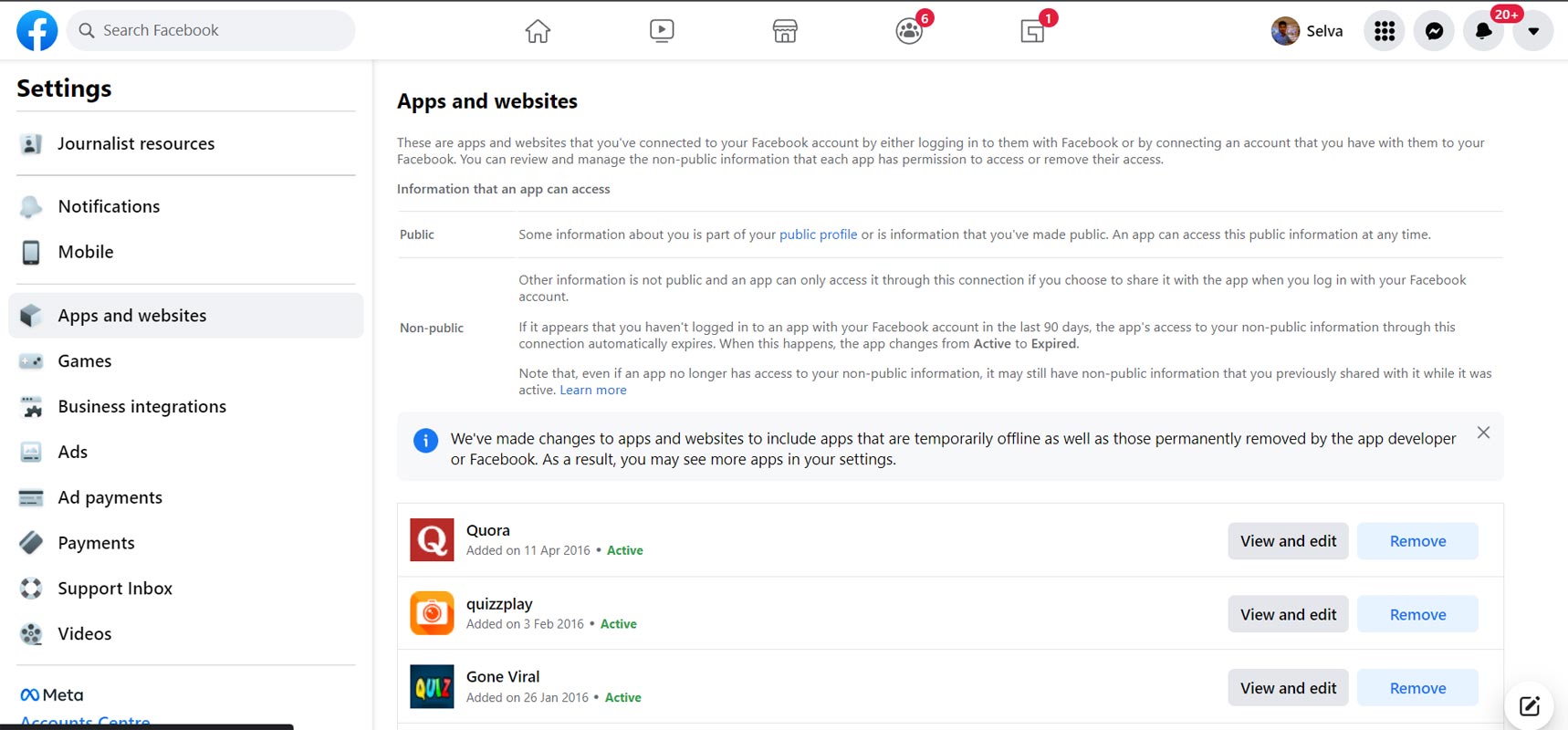Open Payments settings
This screenshot has width=1568, height=730.
186,543
